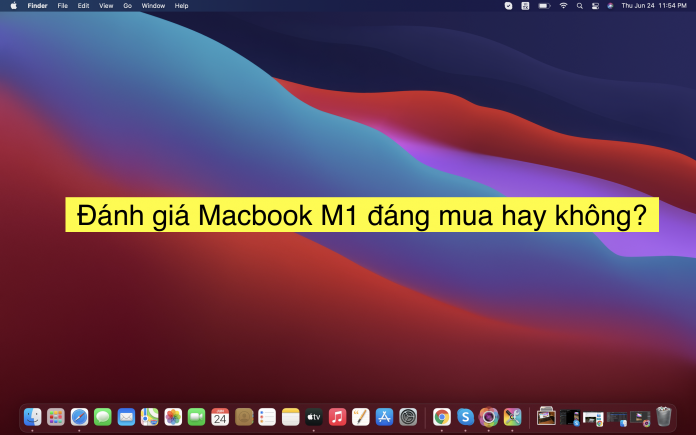
Task: Open Calendar showing 24 in dock
Action: (x=220, y=417)
